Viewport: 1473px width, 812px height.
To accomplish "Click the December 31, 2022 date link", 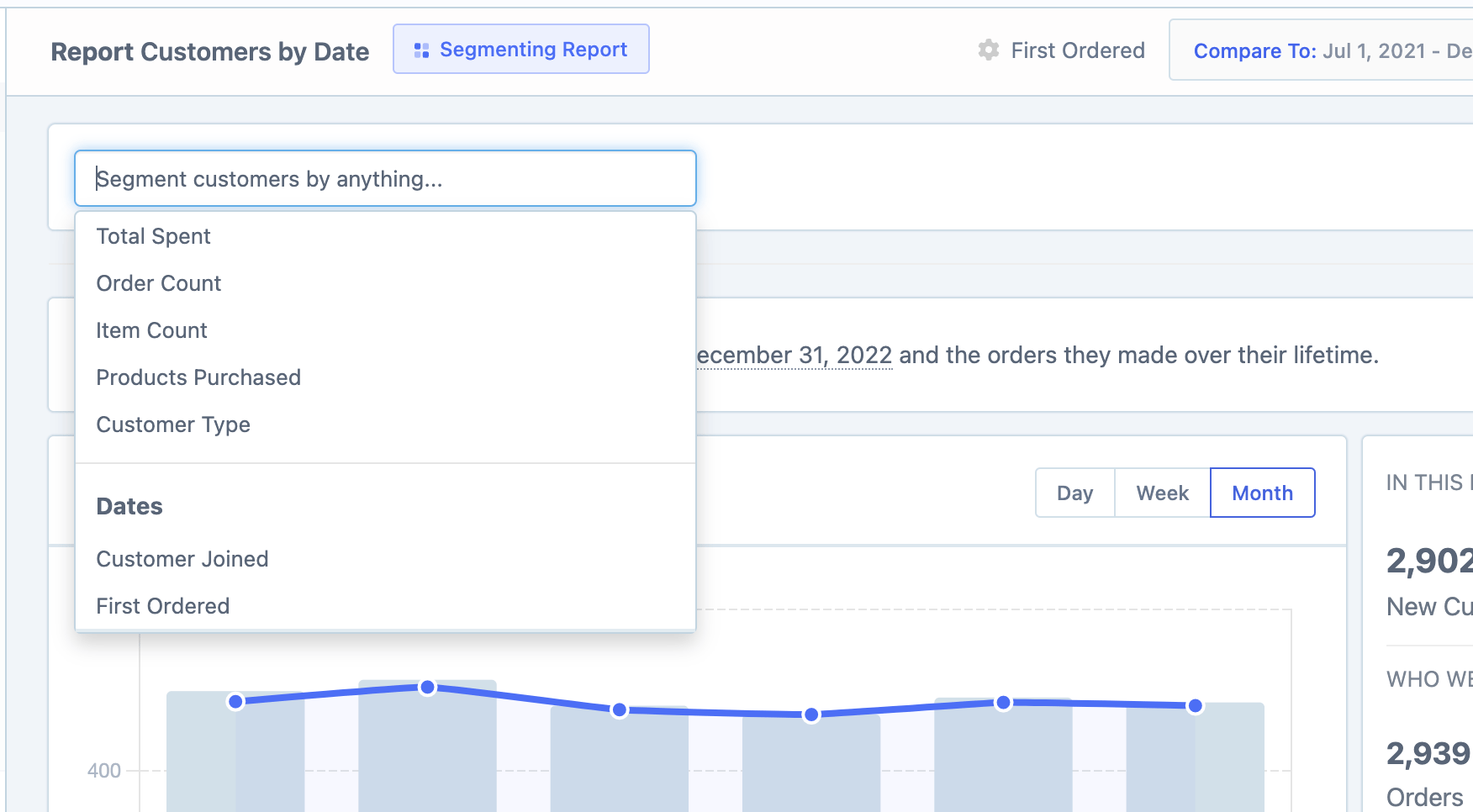I will [x=795, y=356].
